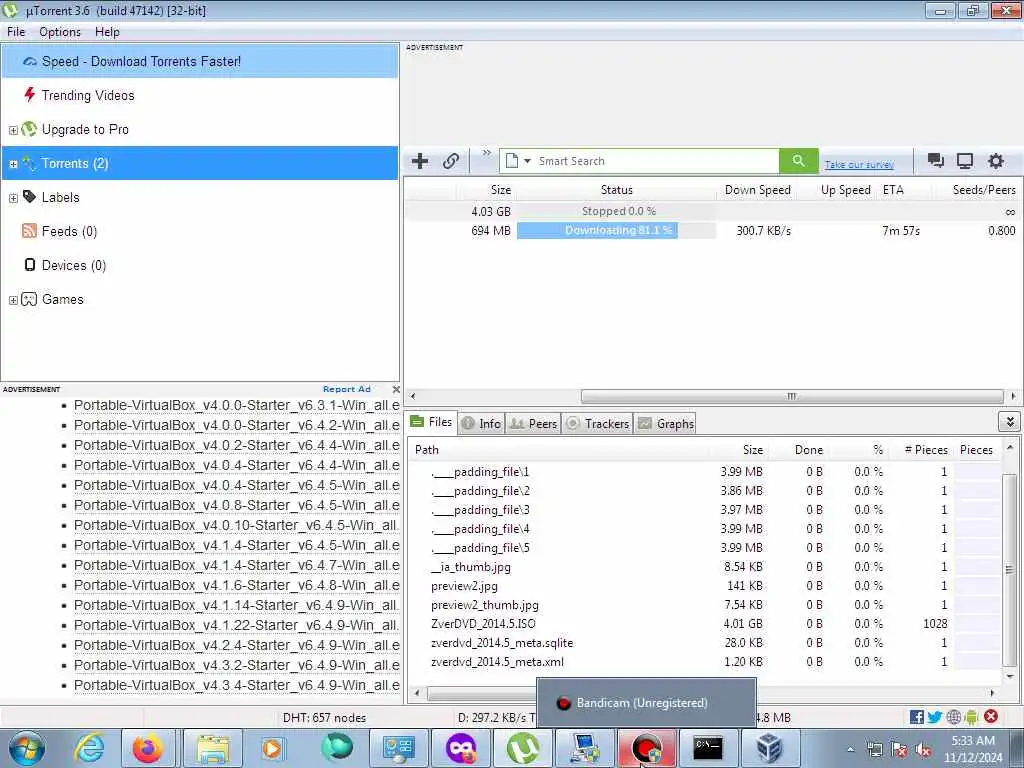Select Feeds (0) in sidebar
1024x768 pixels.
[x=69, y=231]
